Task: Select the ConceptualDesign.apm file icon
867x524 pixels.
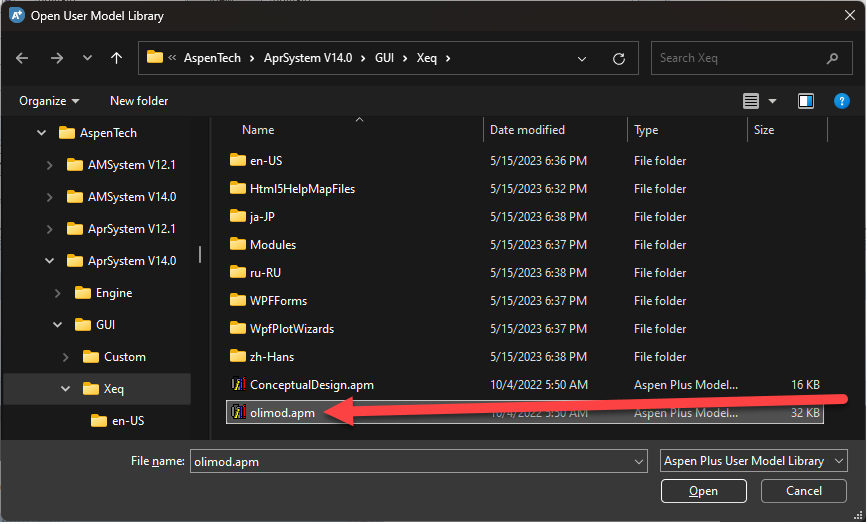Action: point(238,385)
